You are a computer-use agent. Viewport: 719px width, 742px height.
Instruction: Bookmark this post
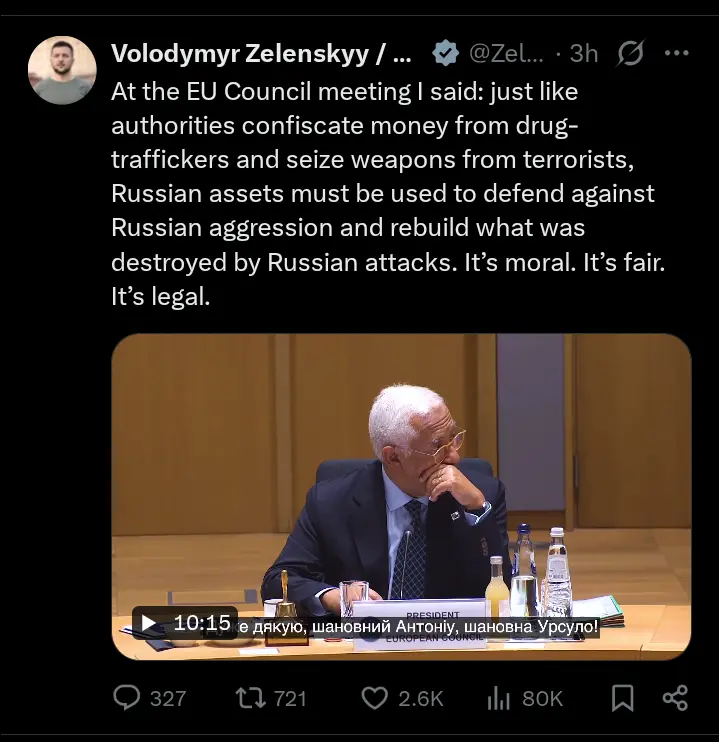(622, 697)
